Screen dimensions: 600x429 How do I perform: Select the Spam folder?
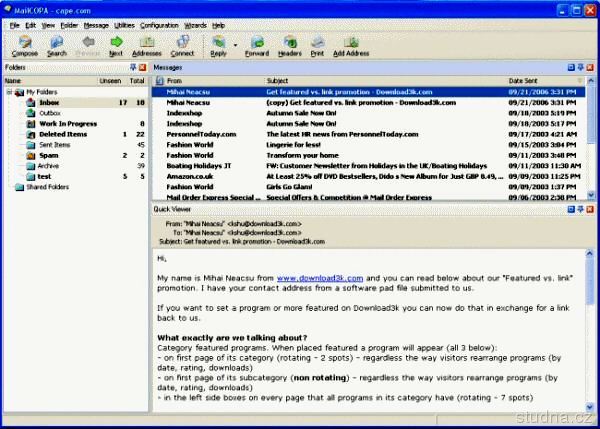[x=49, y=155]
